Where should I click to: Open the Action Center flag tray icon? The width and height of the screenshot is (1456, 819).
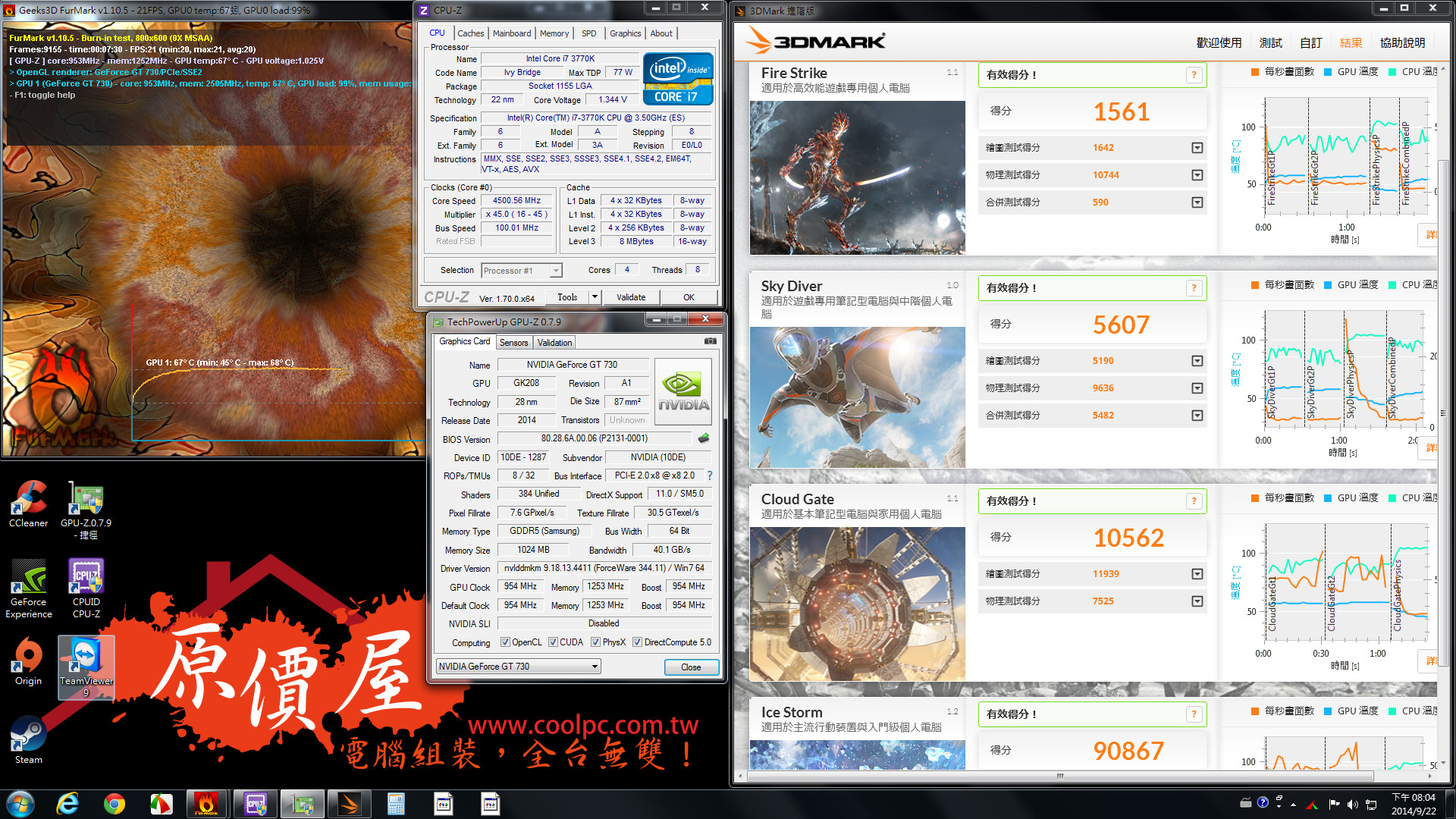[x=1334, y=805]
